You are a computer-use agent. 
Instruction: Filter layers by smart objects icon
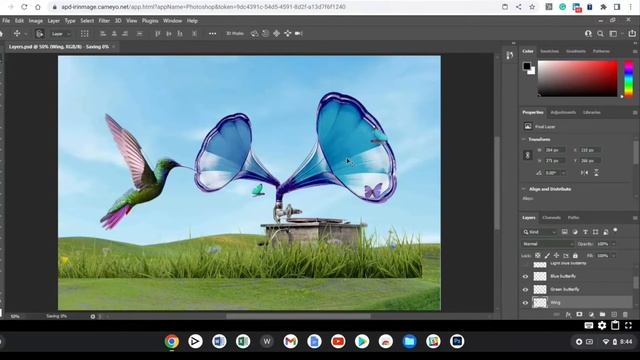pos(606,232)
